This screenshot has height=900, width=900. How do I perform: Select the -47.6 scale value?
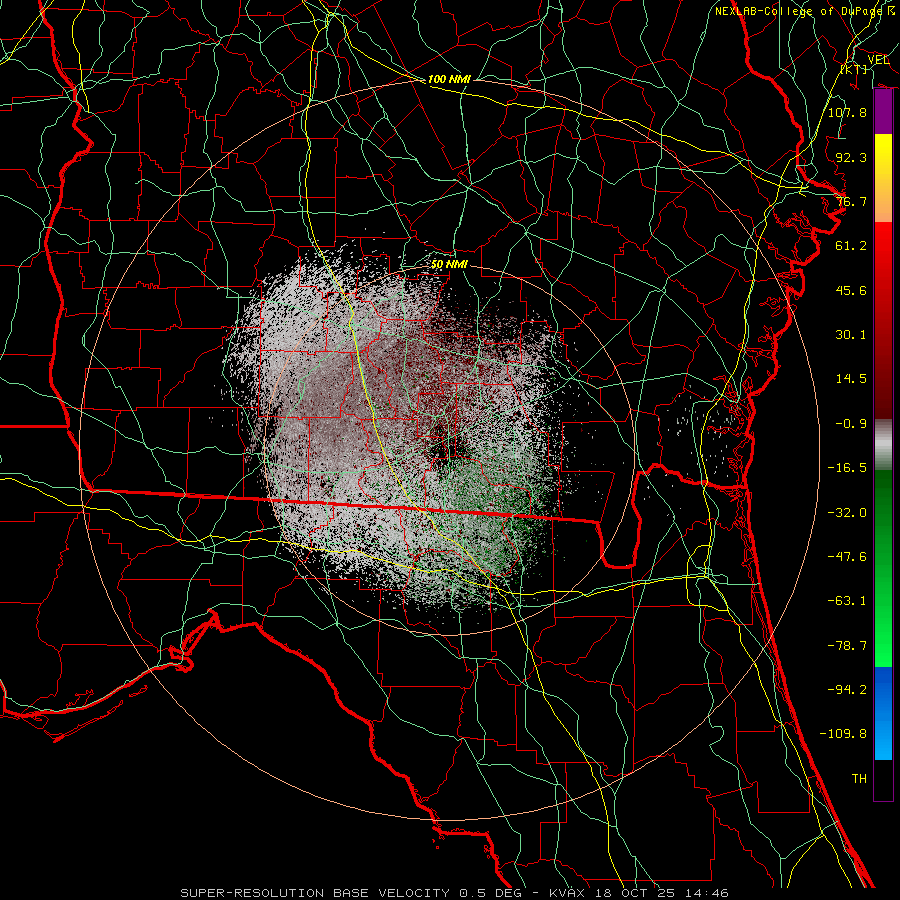coord(847,557)
